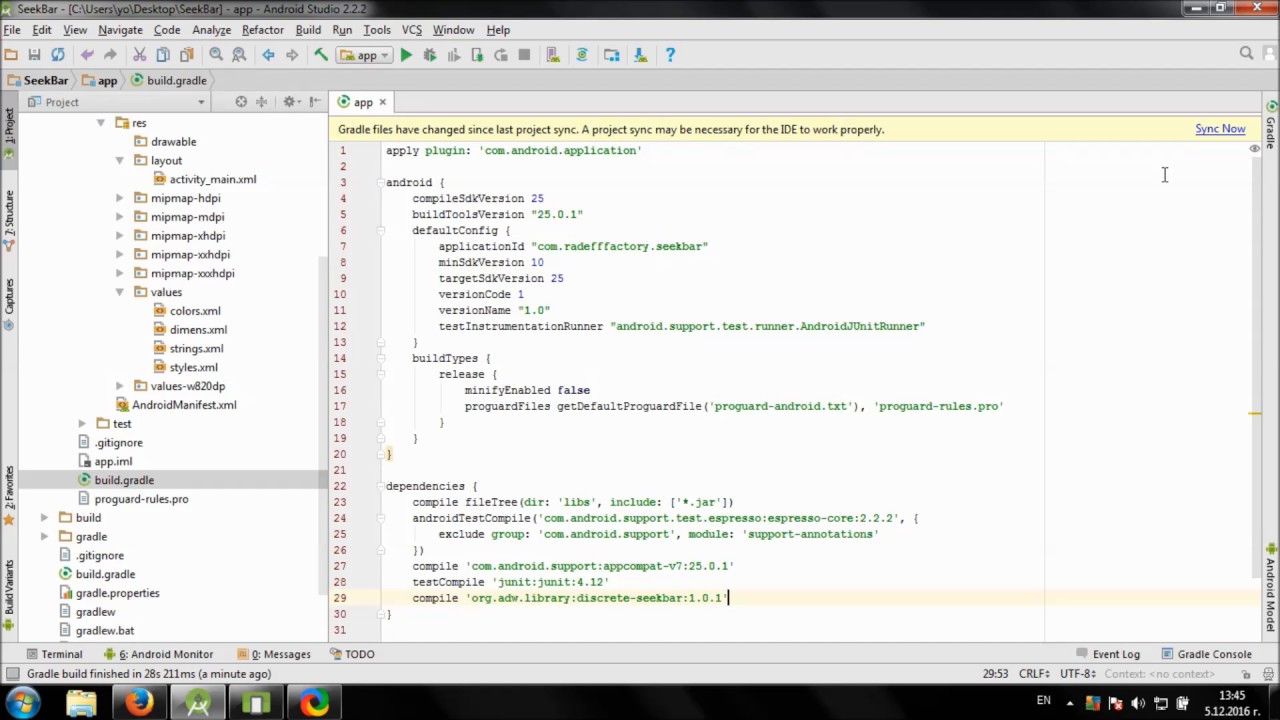Image resolution: width=1280 pixels, height=720 pixels.
Task: Click the Redo arrow icon
Action: point(110,55)
